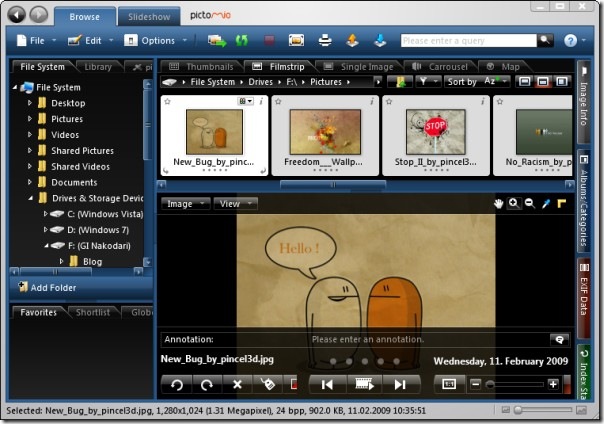Click the tag icon in bottom toolbar
The height and width of the screenshot is (424, 604).
click(x=268, y=384)
